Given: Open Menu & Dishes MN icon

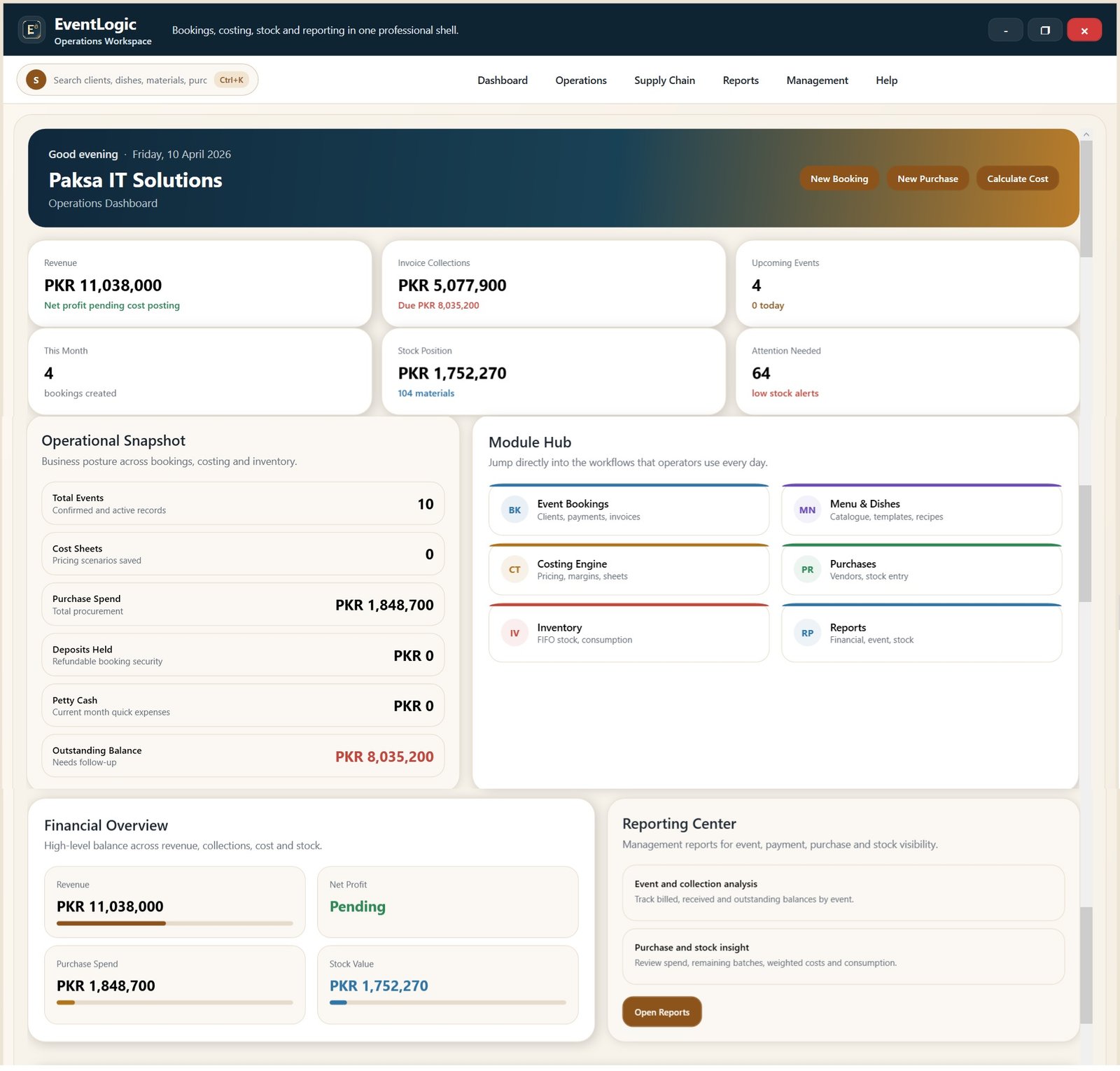Looking at the screenshot, I should tap(807, 510).
